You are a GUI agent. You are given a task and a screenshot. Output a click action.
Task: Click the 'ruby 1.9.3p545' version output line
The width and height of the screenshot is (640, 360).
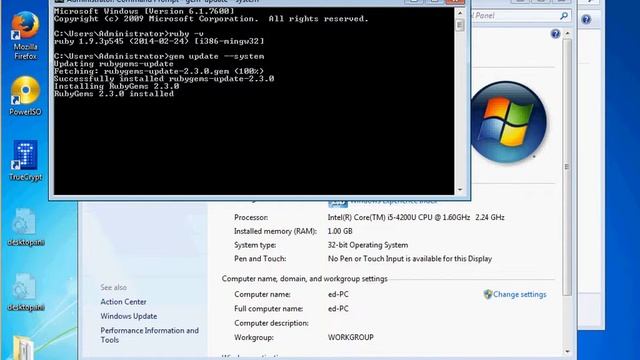(x=159, y=41)
